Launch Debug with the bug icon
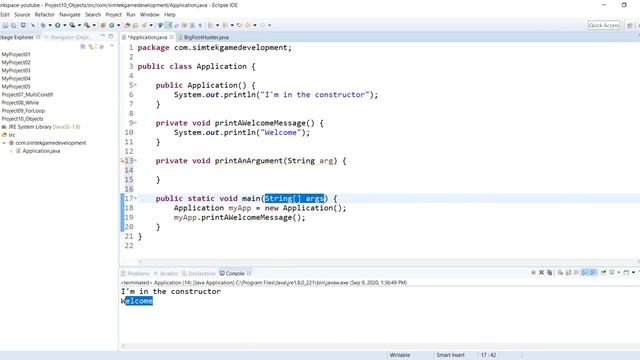 43,25
